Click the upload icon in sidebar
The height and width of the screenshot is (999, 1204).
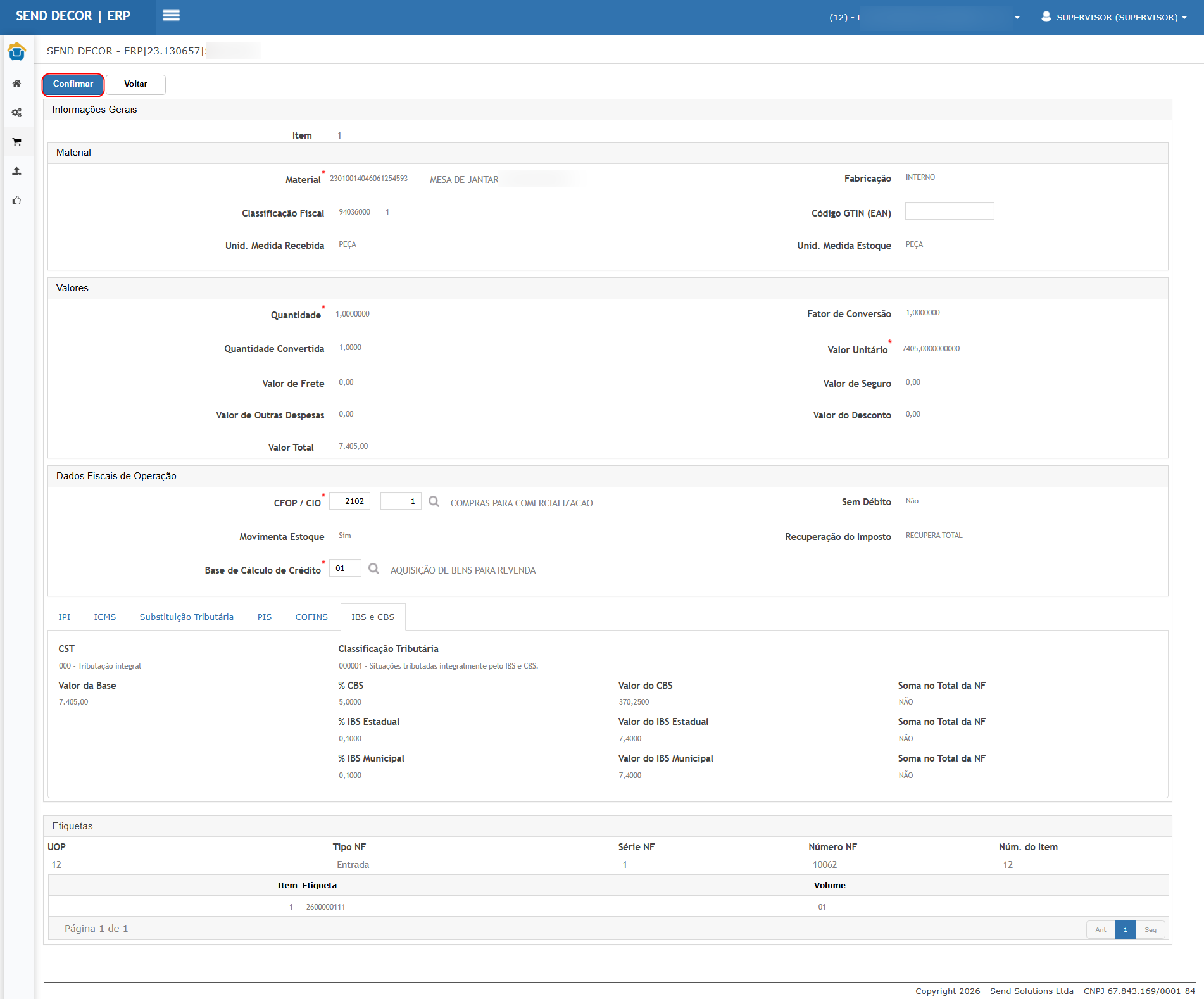[x=17, y=172]
